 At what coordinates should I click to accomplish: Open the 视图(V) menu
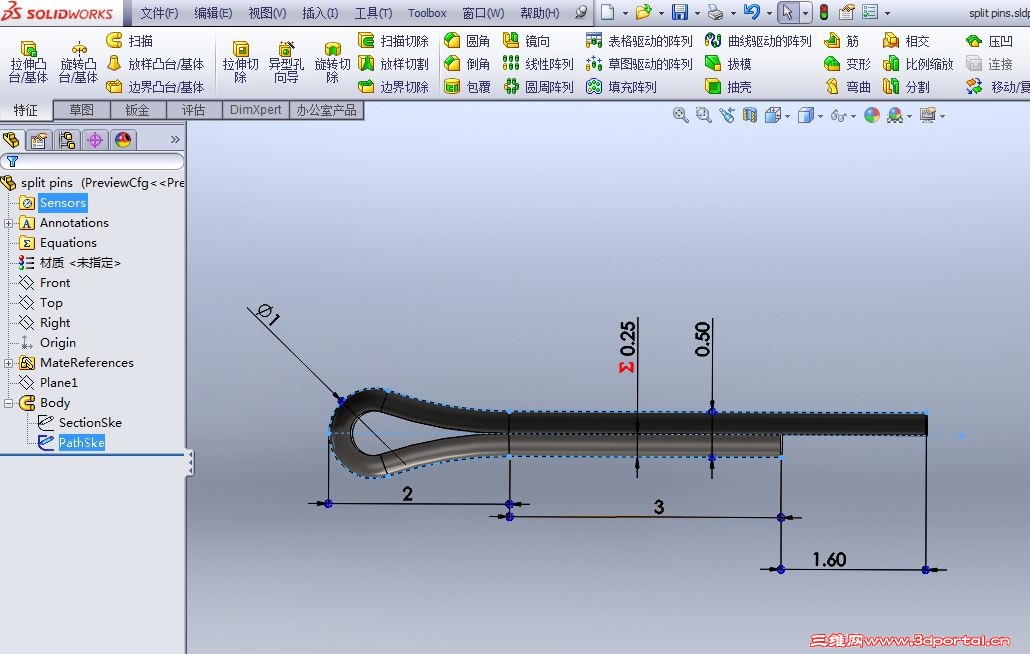[267, 12]
